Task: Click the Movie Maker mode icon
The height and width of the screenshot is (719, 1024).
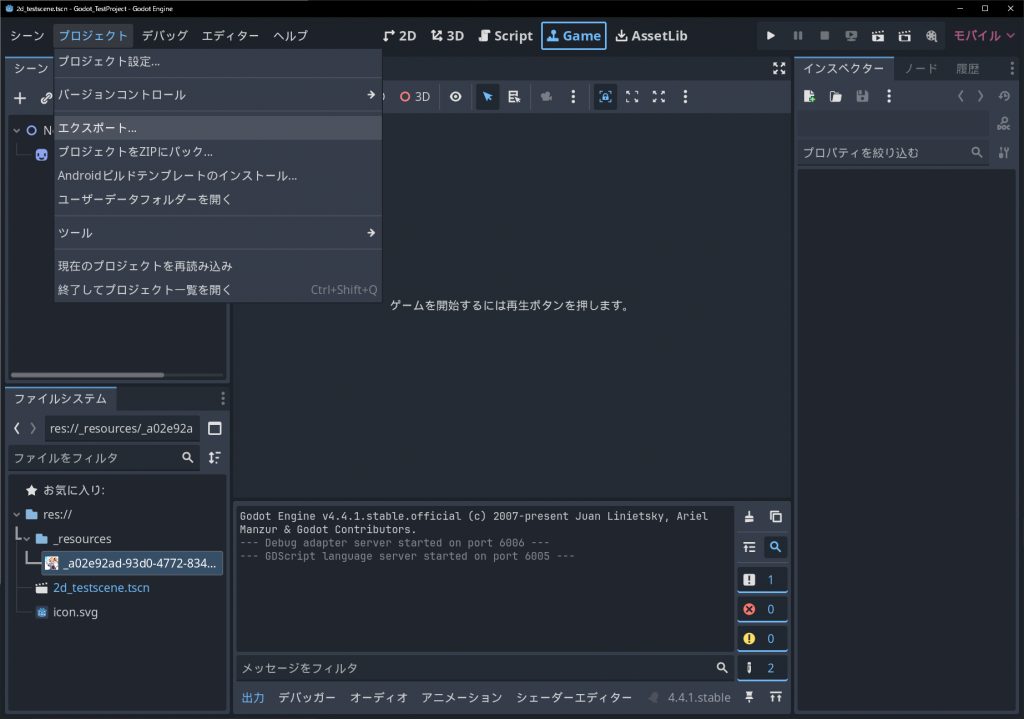Action: 931,36
